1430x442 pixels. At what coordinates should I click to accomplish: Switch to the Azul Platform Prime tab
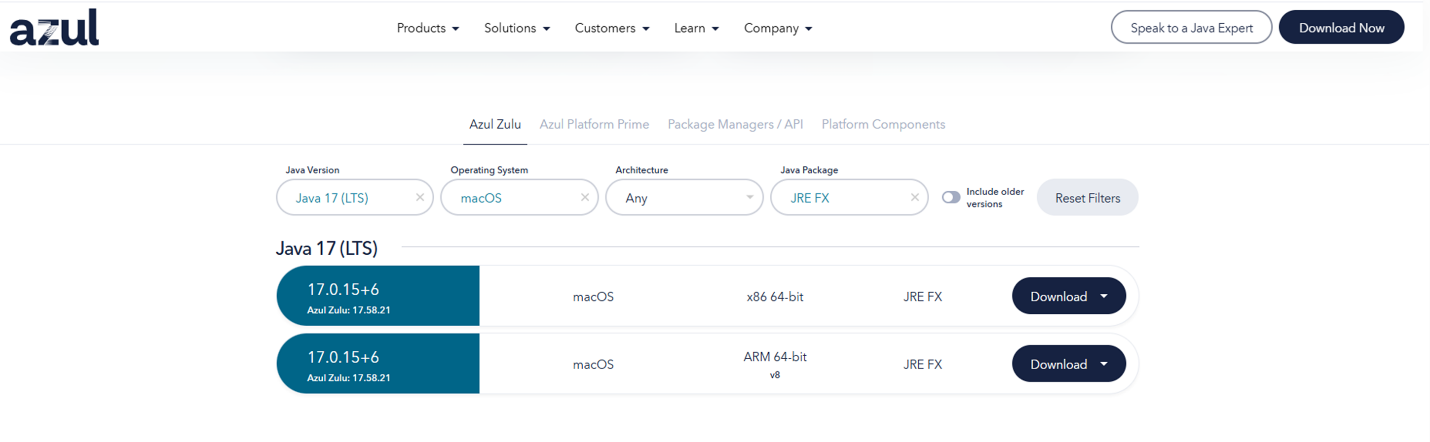[x=594, y=125]
